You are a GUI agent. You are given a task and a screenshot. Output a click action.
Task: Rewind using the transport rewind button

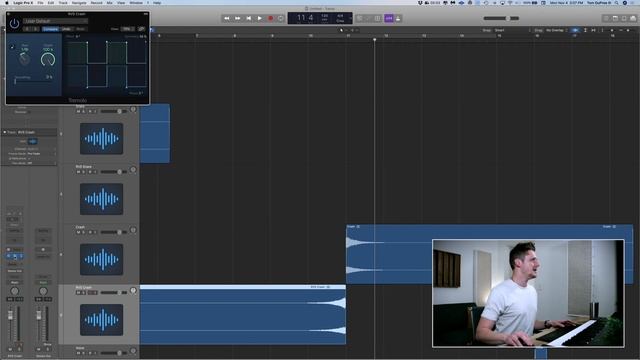click(x=227, y=18)
